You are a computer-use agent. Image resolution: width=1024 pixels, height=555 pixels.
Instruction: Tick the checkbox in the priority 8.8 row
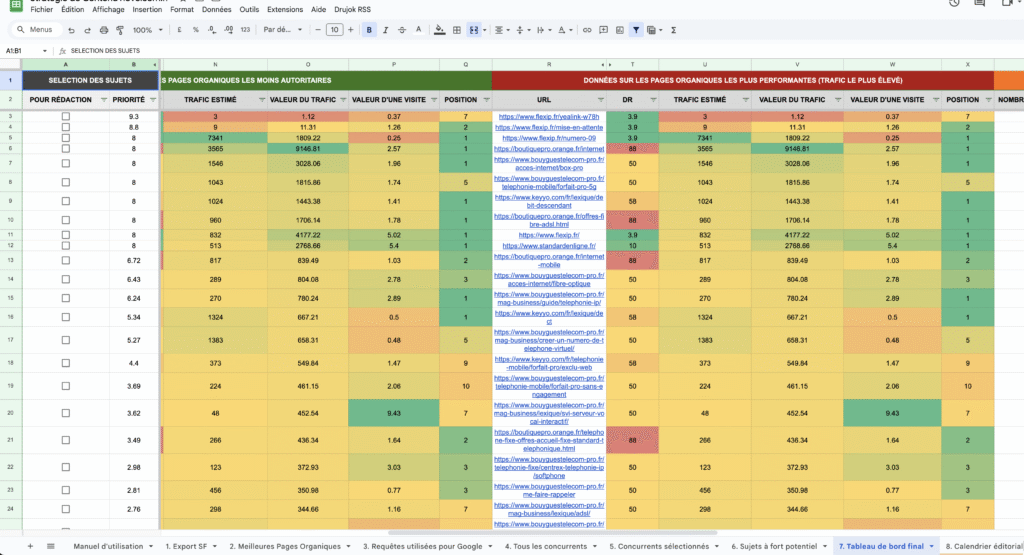(x=65, y=127)
